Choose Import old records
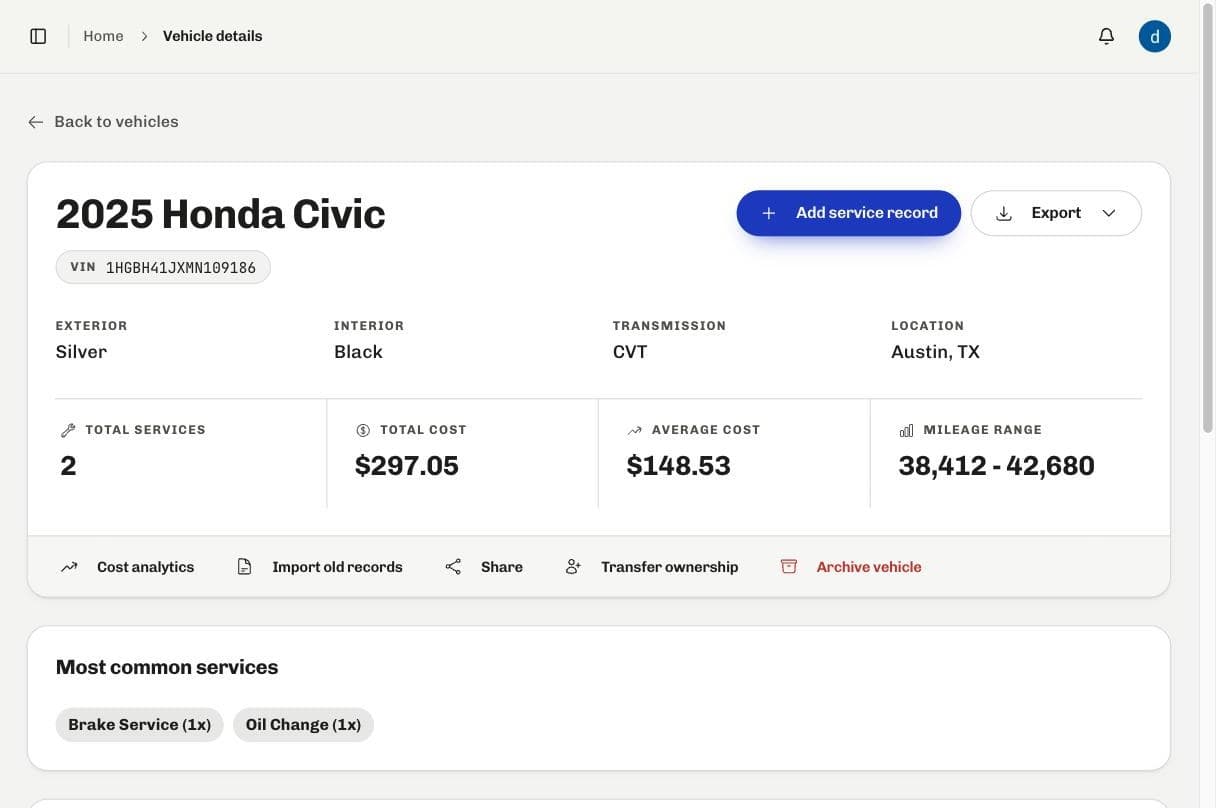This screenshot has width=1216, height=808. (x=320, y=567)
